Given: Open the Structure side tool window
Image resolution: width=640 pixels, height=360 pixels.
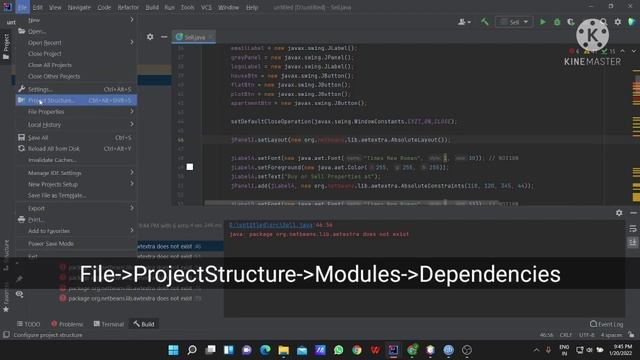Looking at the screenshot, I should [x=6, y=255].
